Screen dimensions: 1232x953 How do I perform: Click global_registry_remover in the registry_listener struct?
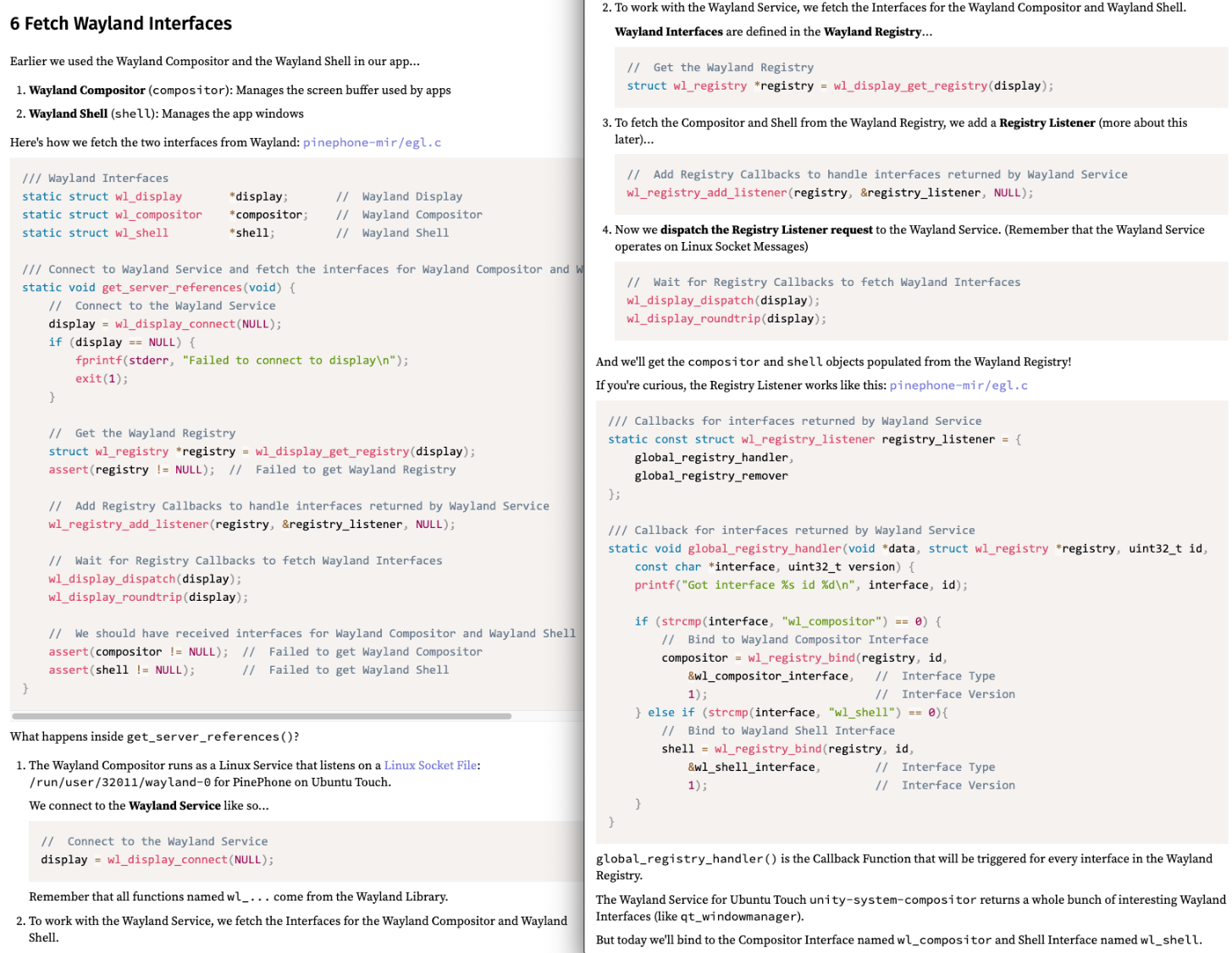[x=711, y=476]
